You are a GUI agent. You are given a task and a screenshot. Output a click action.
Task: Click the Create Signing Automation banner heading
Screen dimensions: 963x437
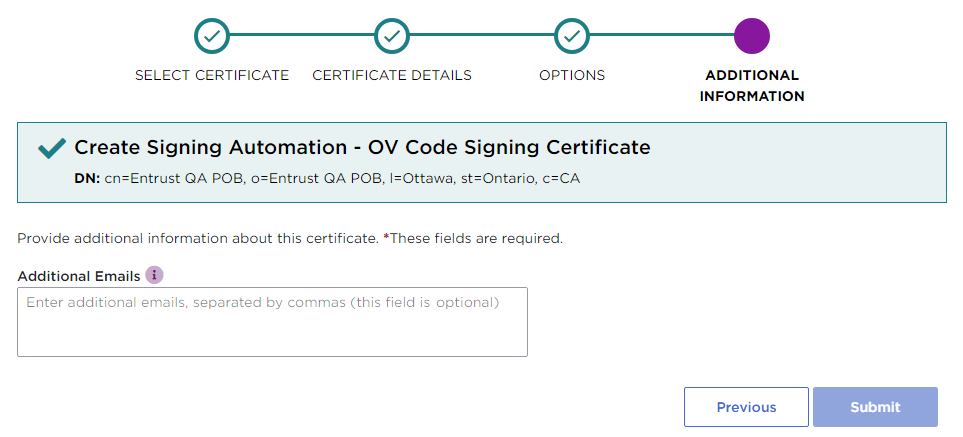click(362, 148)
